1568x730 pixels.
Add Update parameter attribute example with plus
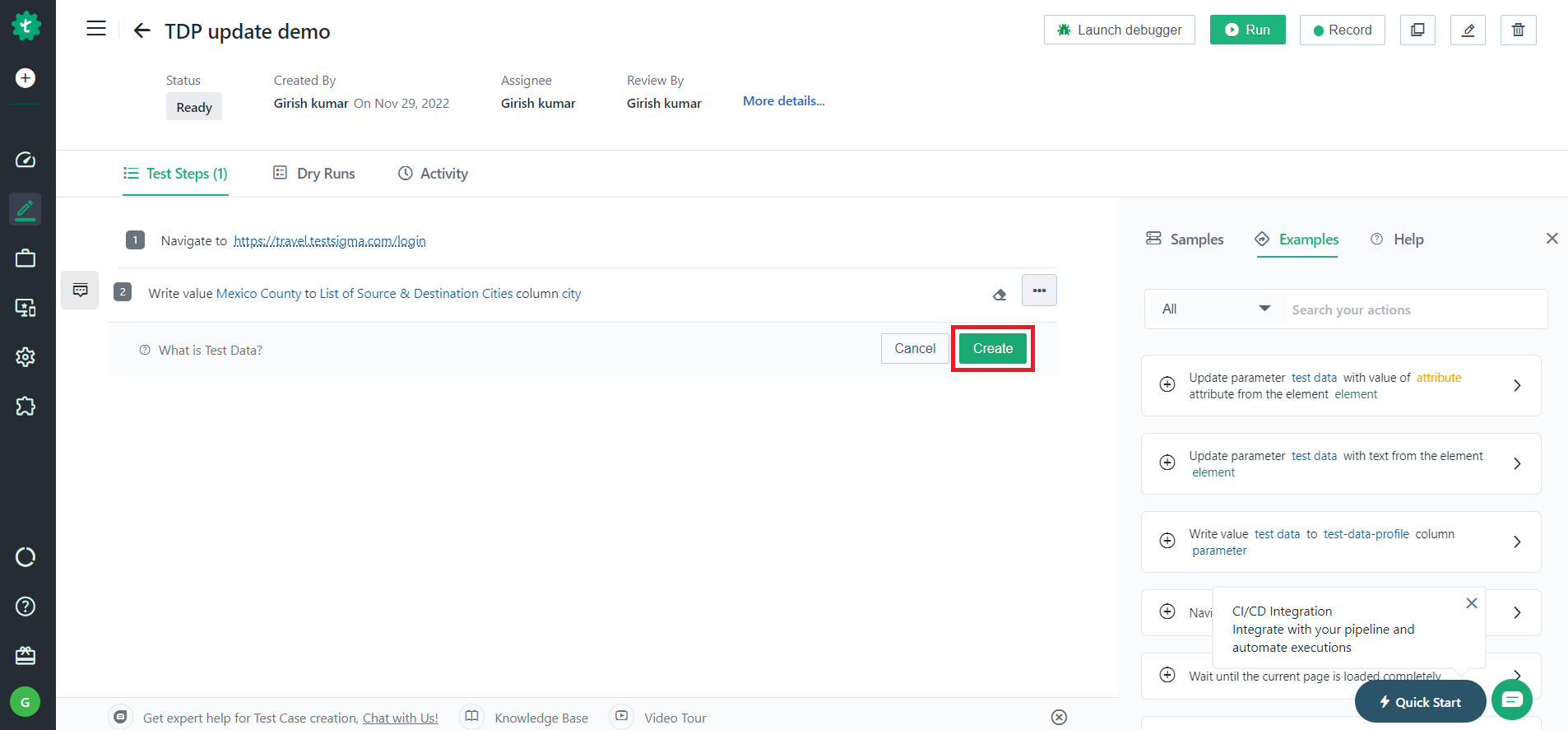pos(1167,384)
